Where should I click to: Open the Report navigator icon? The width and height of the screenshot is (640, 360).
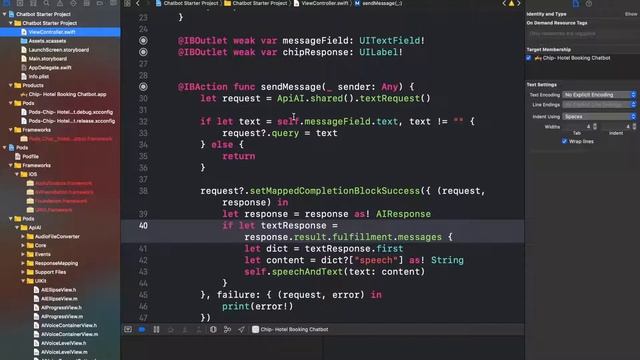coord(113,3)
